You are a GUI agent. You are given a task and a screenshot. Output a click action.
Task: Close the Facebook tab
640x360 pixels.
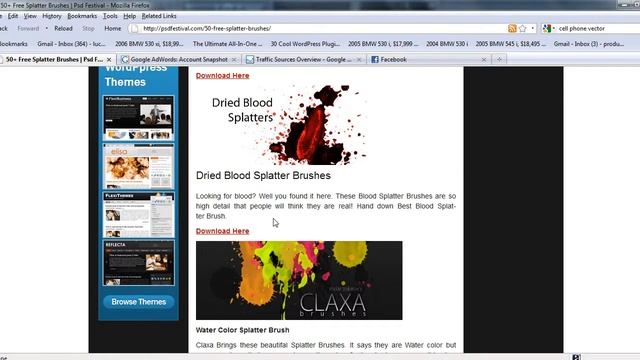pyautogui.click(x=484, y=60)
